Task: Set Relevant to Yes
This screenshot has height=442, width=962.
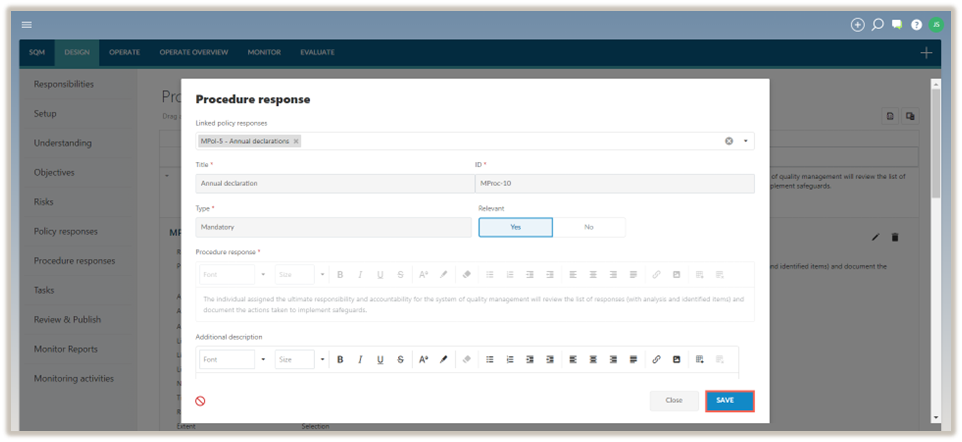Action: pos(515,227)
